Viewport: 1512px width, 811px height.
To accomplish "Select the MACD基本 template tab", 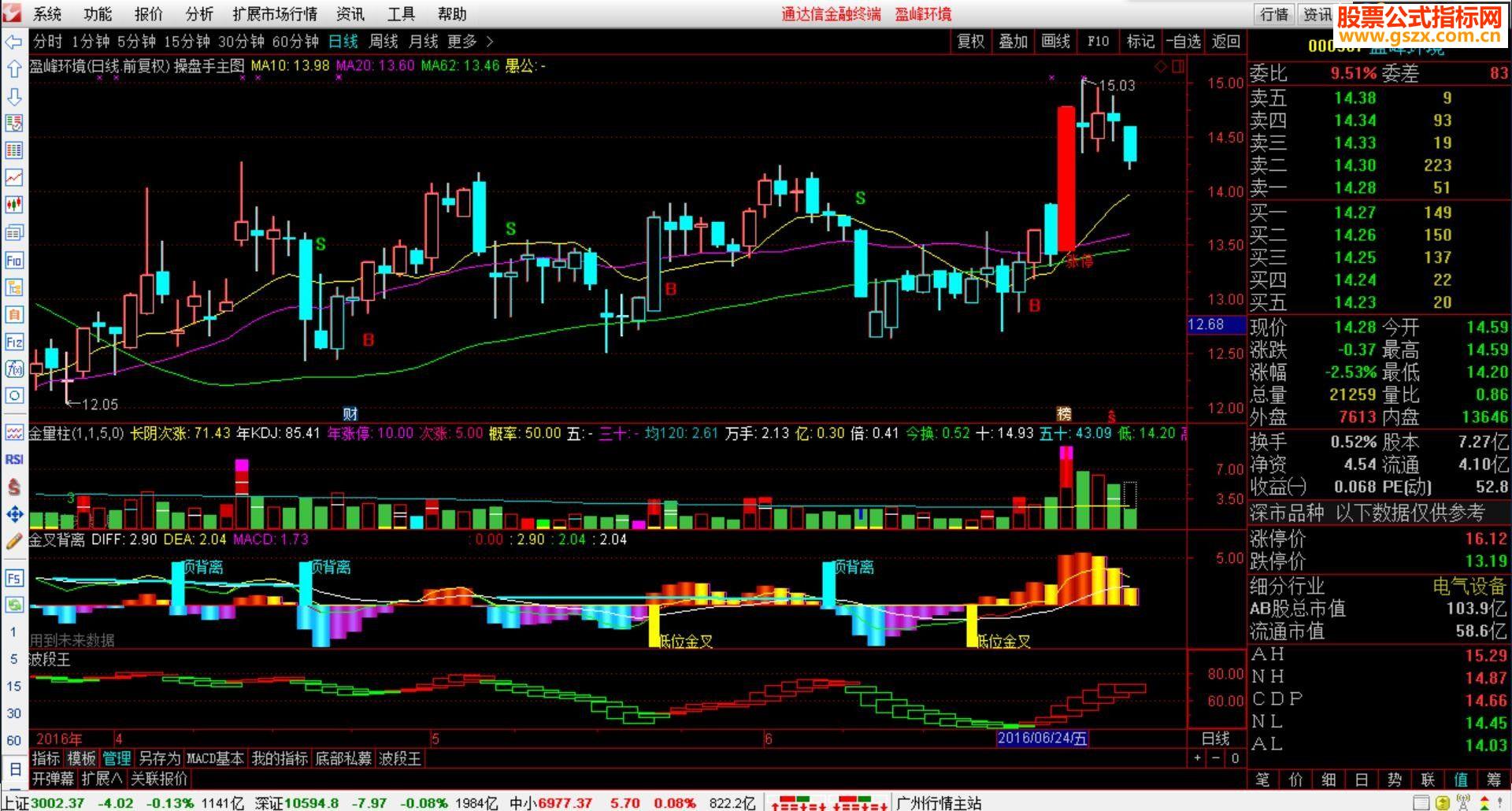I will point(215,759).
